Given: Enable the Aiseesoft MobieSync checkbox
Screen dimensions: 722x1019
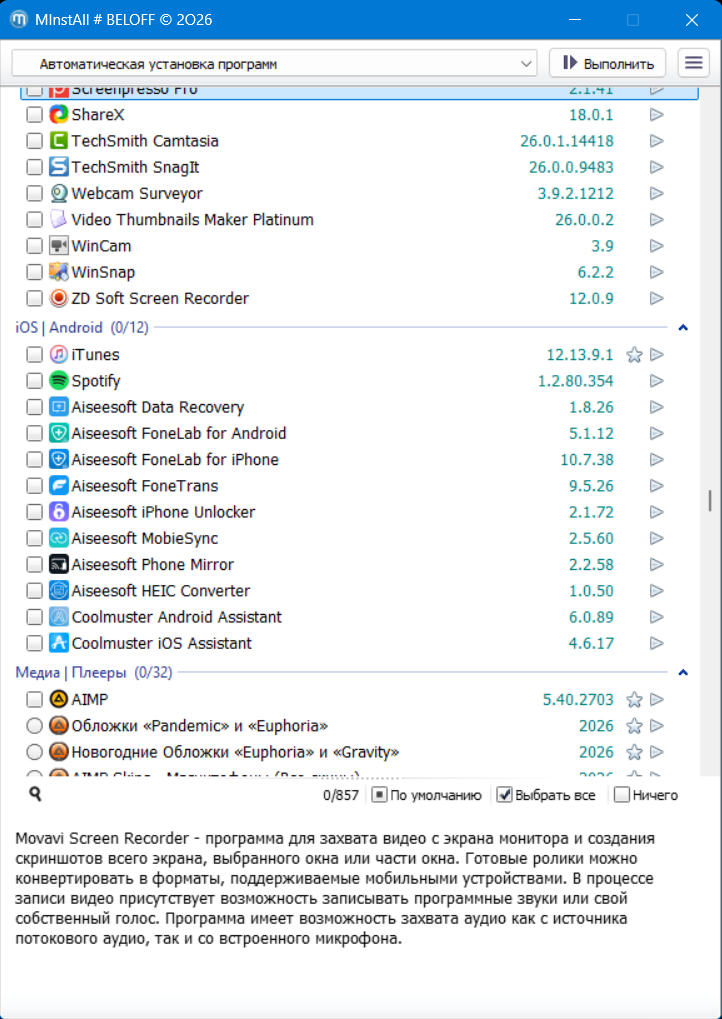Looking at the screenshot, I should click(34, 539).
